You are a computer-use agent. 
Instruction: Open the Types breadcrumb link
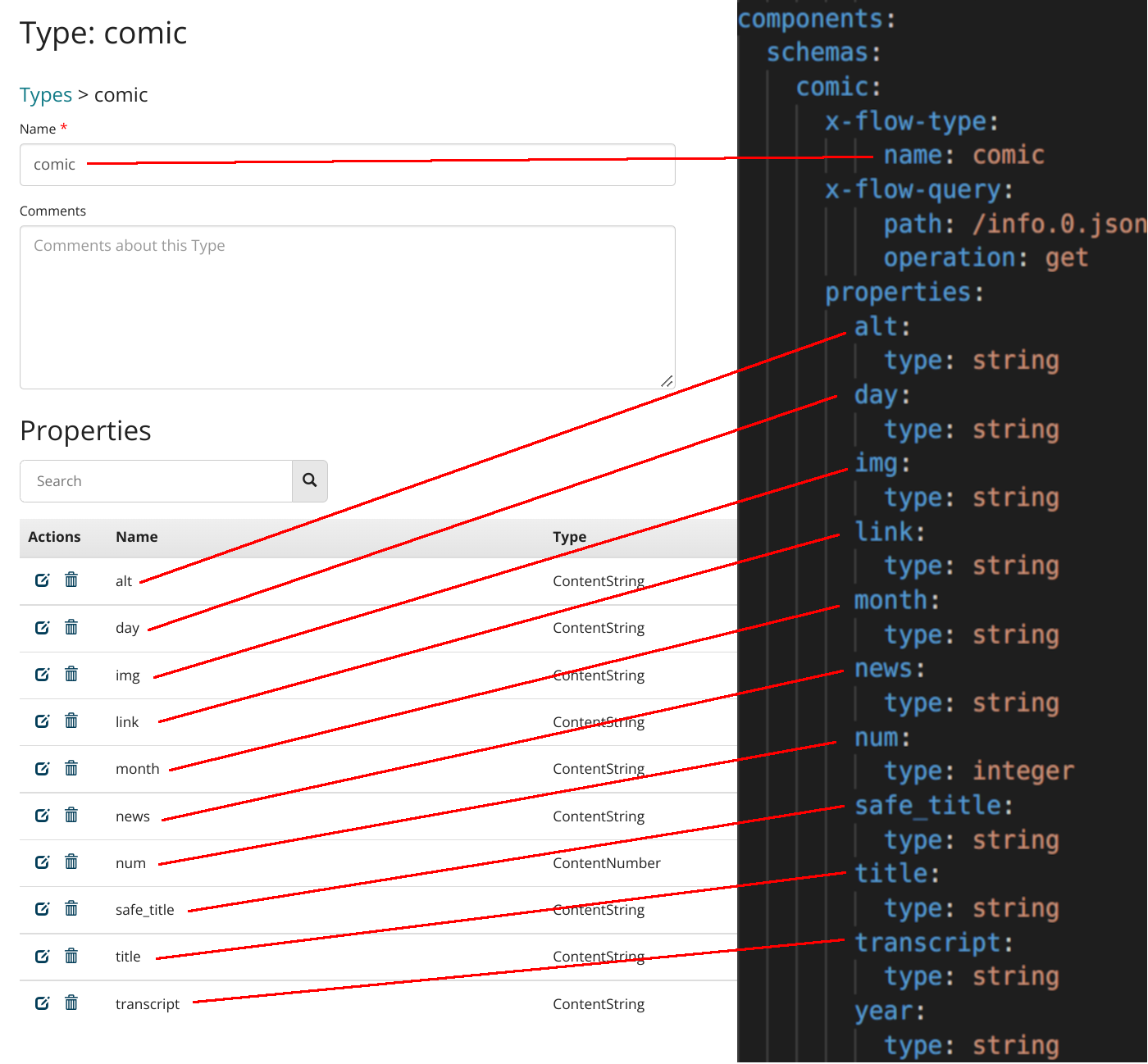click(45, 95)
